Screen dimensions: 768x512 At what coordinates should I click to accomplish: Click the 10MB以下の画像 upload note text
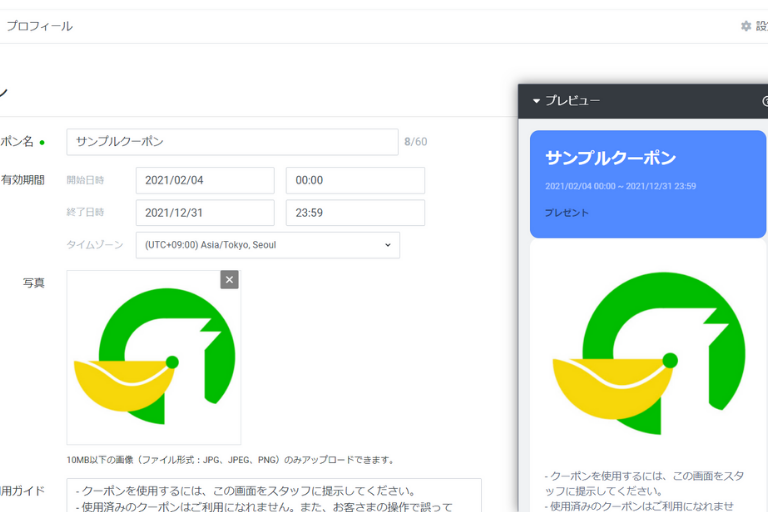point(230,460)
